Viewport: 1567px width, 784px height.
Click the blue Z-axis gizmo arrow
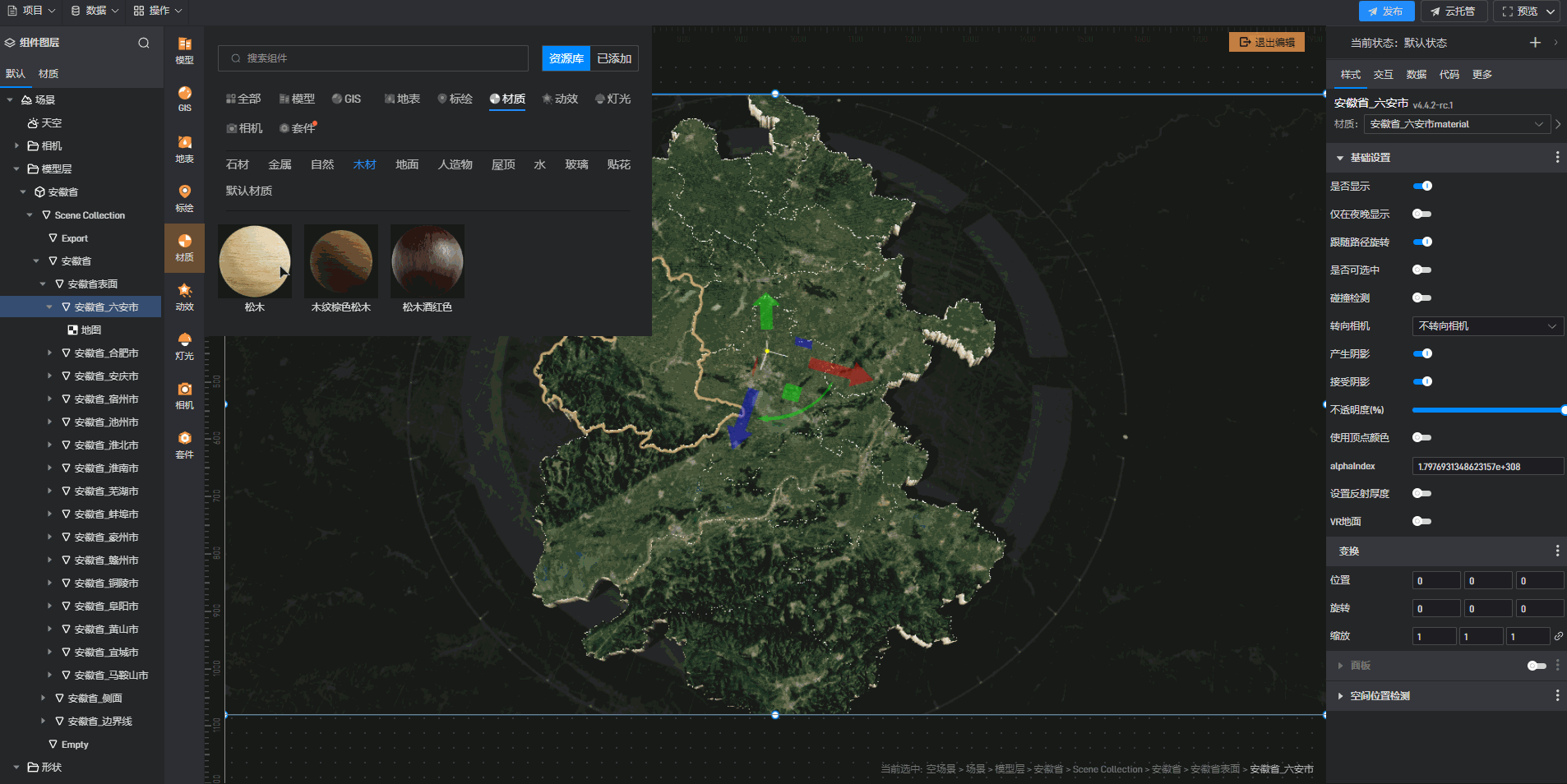coord(742,418)
